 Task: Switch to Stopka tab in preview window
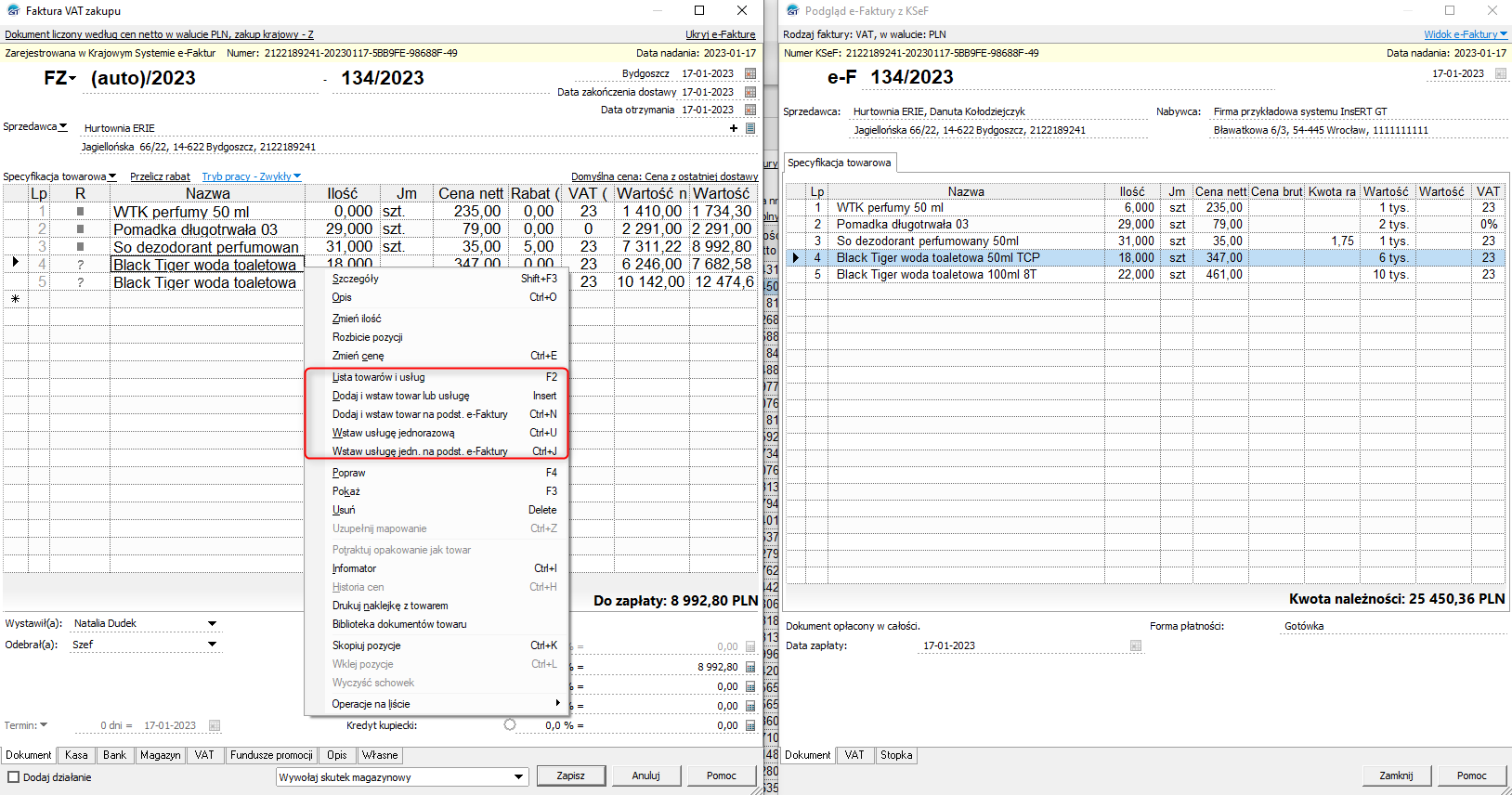[896, 755]
